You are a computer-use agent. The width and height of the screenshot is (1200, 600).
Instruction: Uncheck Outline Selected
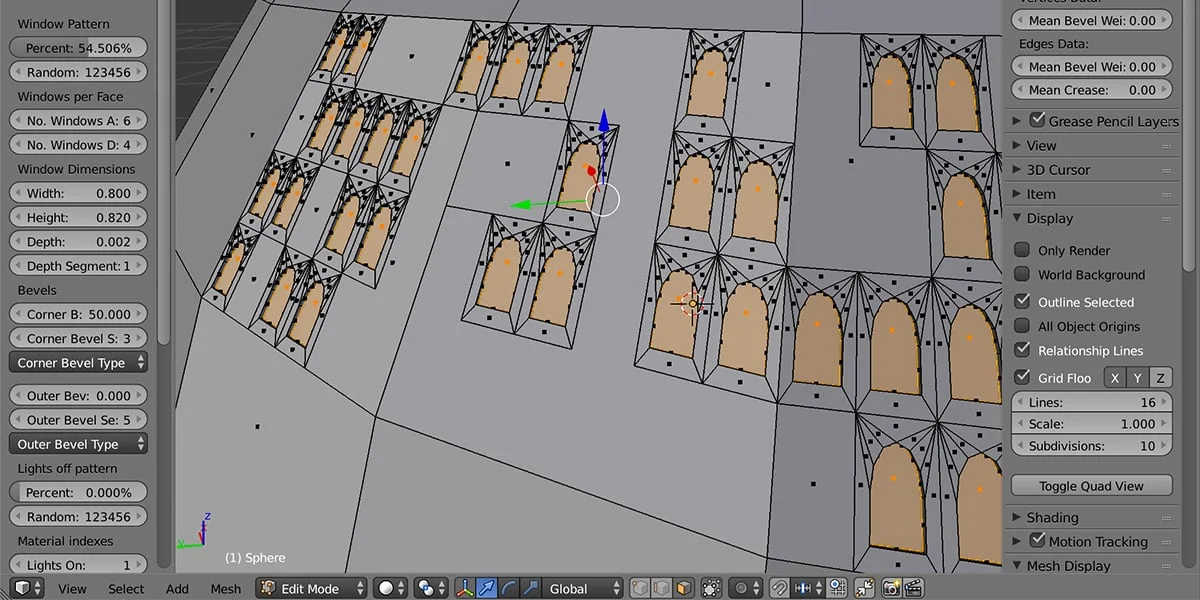click(x=1022, y=302)
